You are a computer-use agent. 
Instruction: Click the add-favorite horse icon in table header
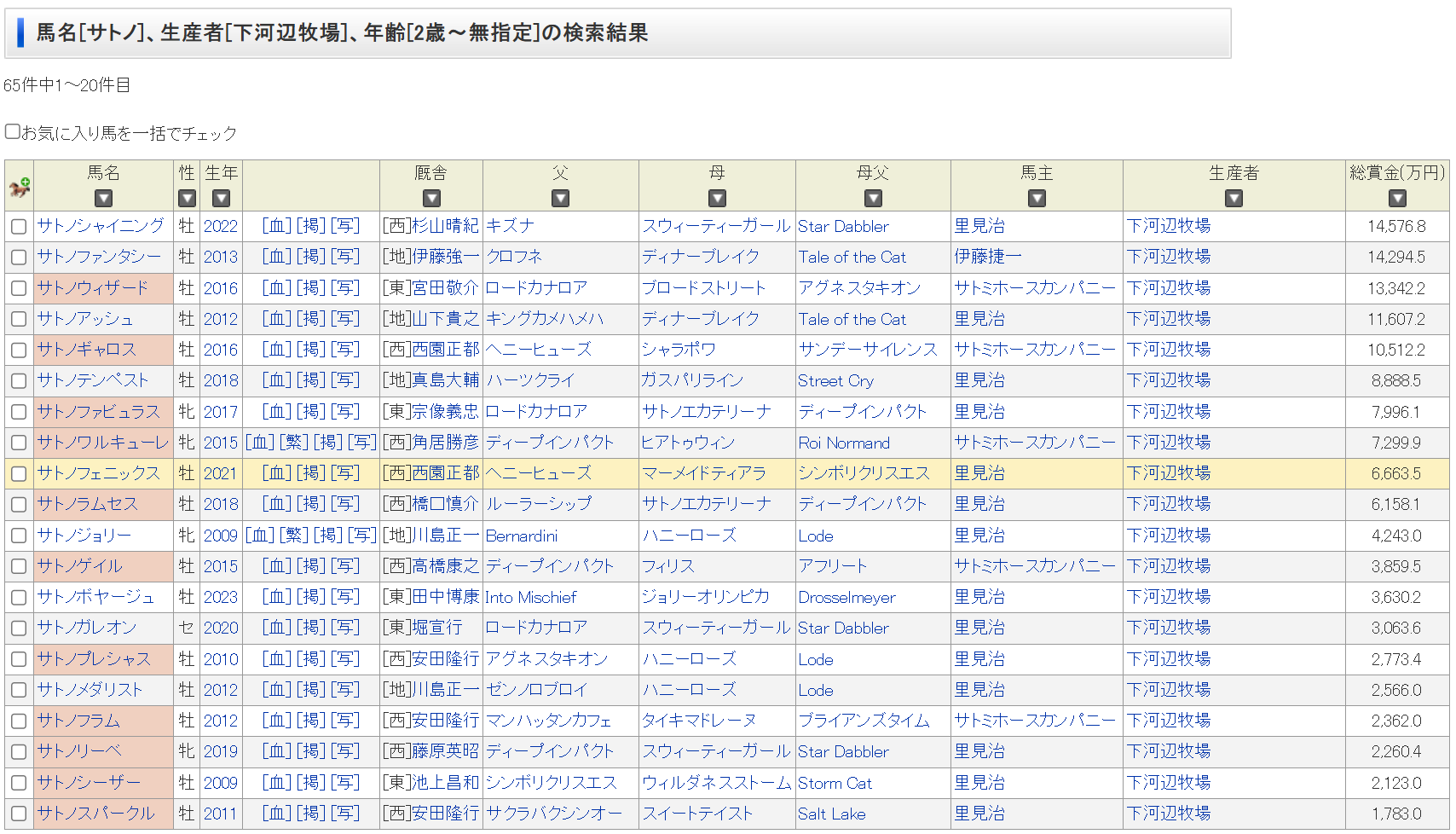click(x=19, y=186)
